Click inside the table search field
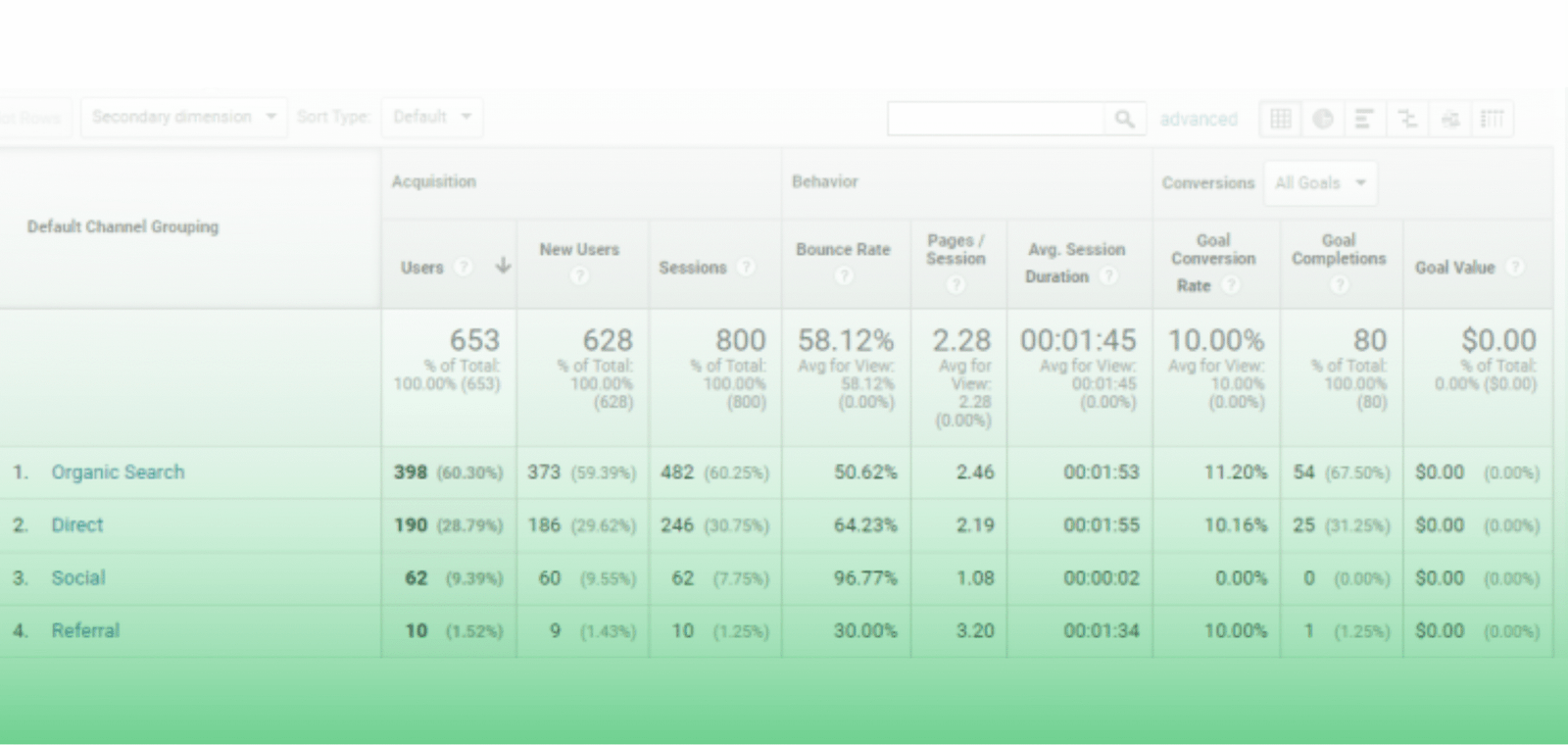1568x745 pixels. point(996,119)
